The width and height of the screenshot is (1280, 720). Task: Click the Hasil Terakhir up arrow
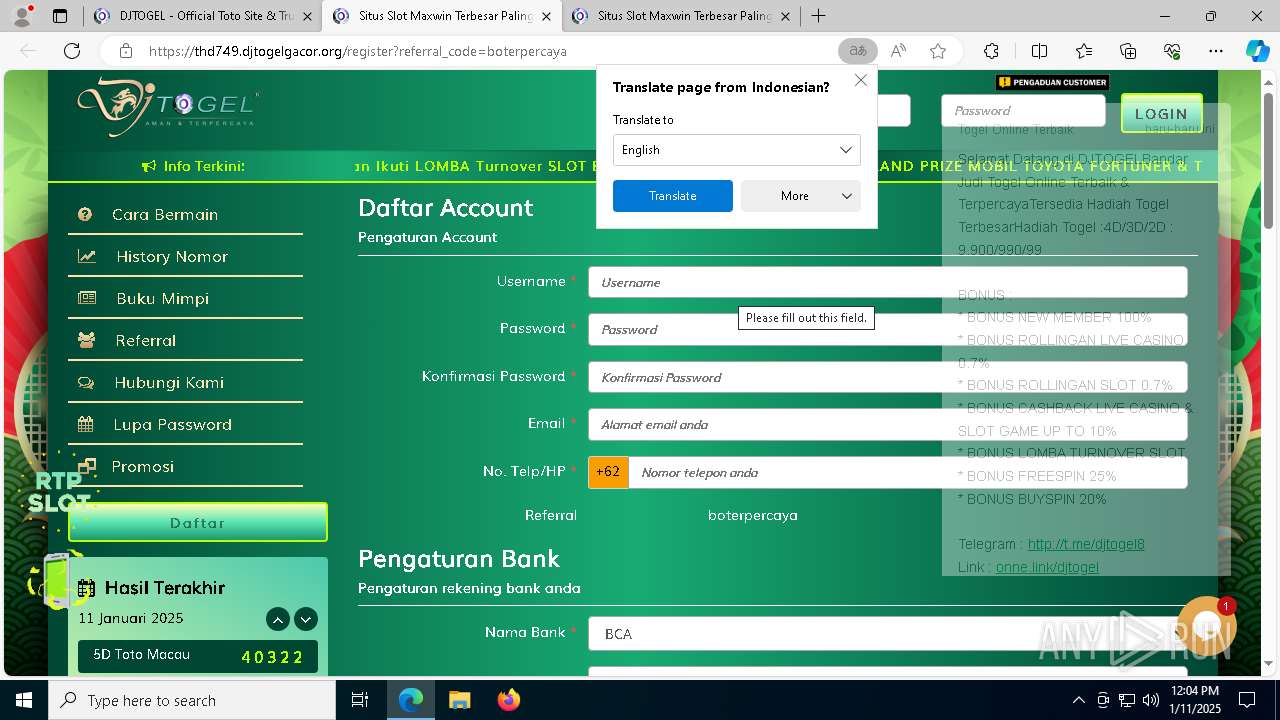click(x=278, y=619)
